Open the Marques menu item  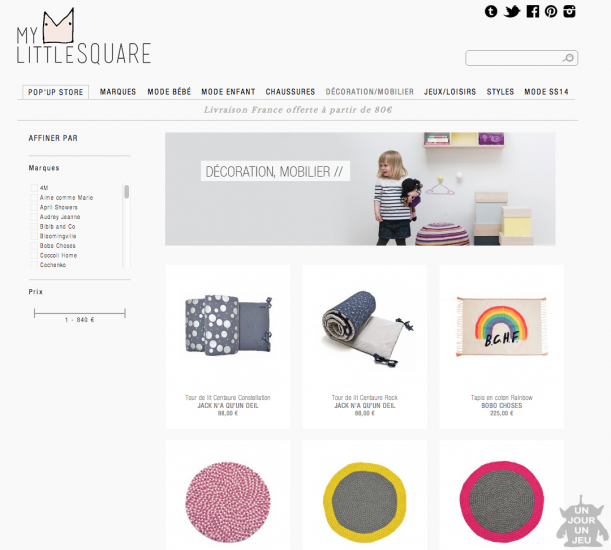click(x=118, y=92)
